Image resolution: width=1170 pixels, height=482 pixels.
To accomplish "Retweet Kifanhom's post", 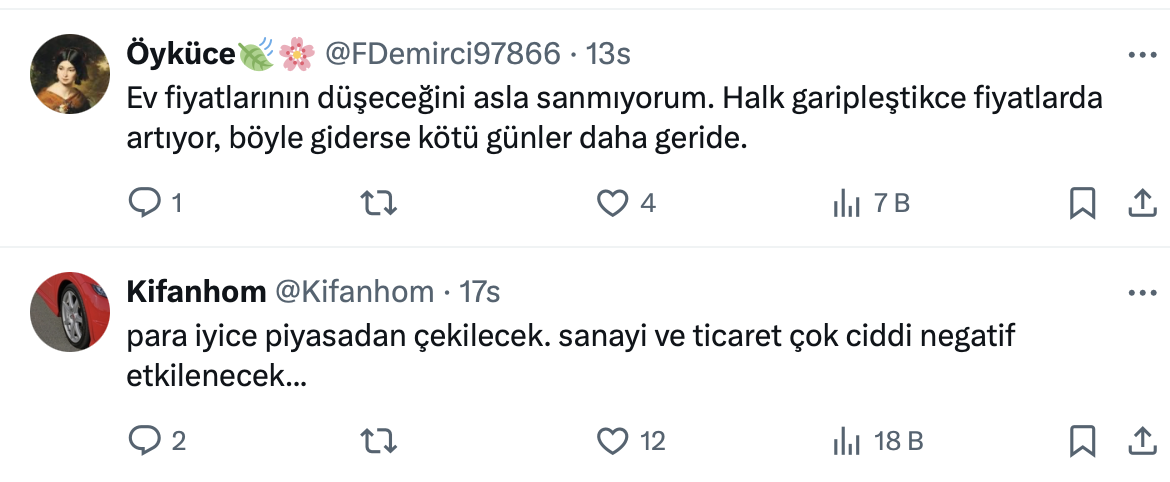I will coord(379,440).
